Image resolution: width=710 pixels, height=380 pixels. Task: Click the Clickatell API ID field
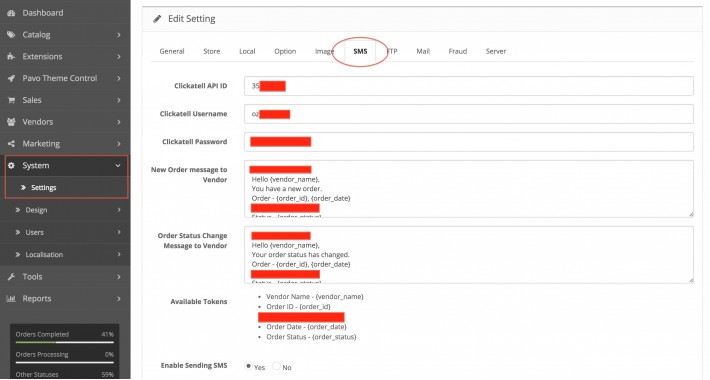coord(469,86)
